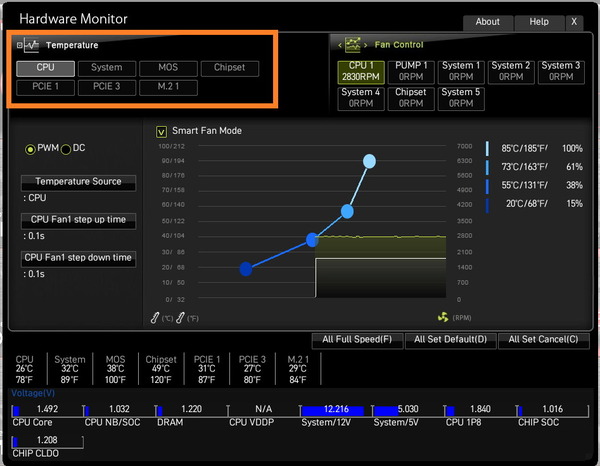The image size is (600, 466).
Task: Select the System 1 fan
Action: (x=461, y=72)
